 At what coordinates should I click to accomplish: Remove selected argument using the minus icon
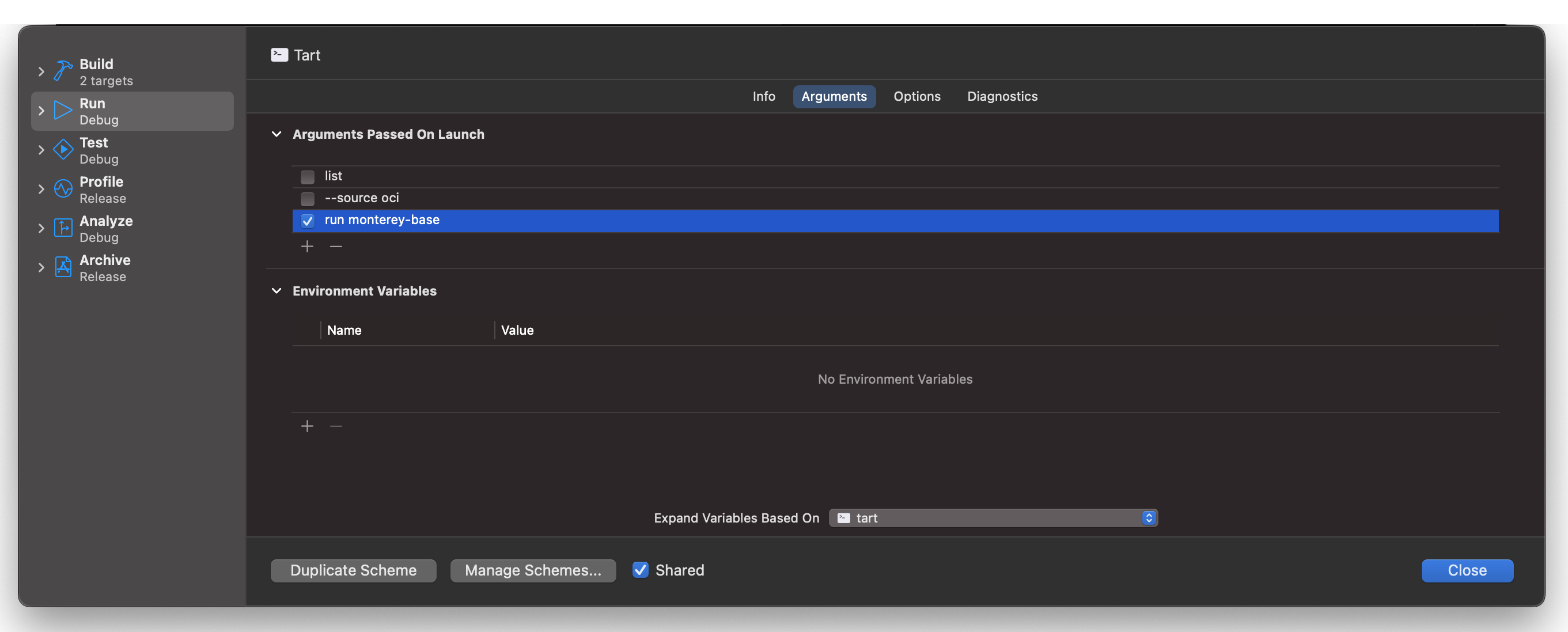click(x=335, y=246)
